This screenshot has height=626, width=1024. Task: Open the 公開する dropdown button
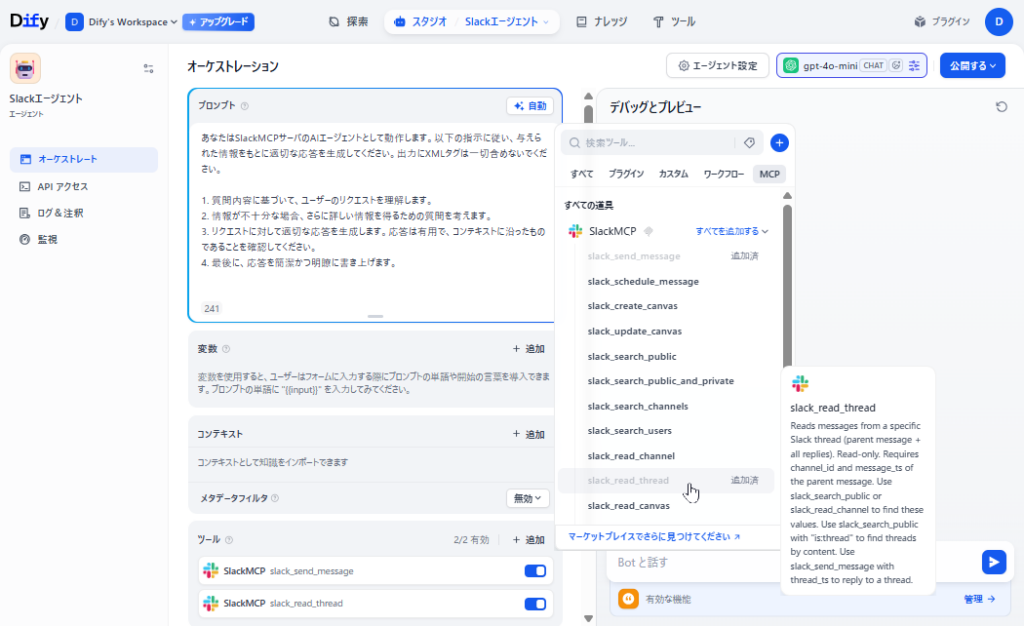click(972, 66)
